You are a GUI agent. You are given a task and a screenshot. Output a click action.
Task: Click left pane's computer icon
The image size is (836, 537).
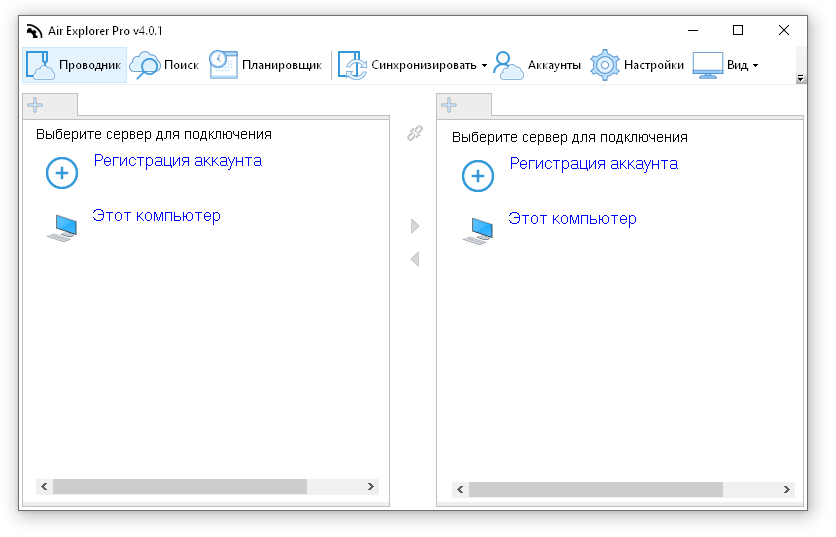[62, 228]
